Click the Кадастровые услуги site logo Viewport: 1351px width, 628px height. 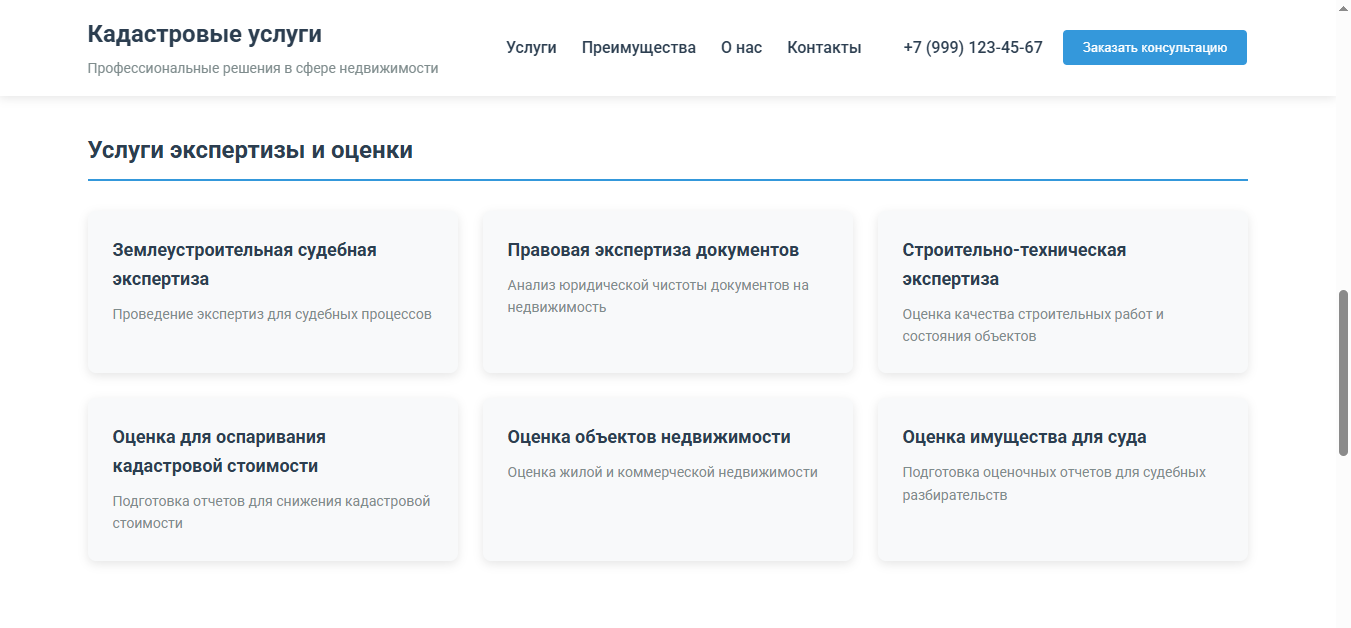205,33
